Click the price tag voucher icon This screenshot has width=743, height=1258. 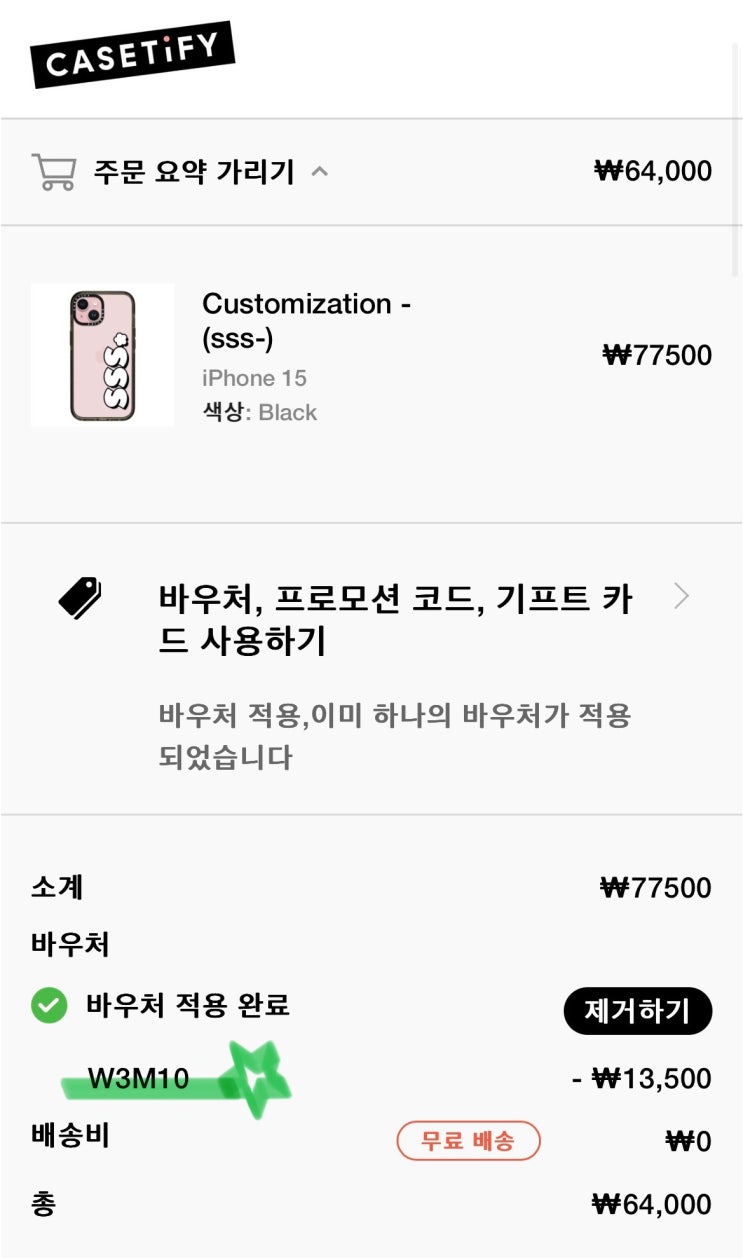click(80, 598)
